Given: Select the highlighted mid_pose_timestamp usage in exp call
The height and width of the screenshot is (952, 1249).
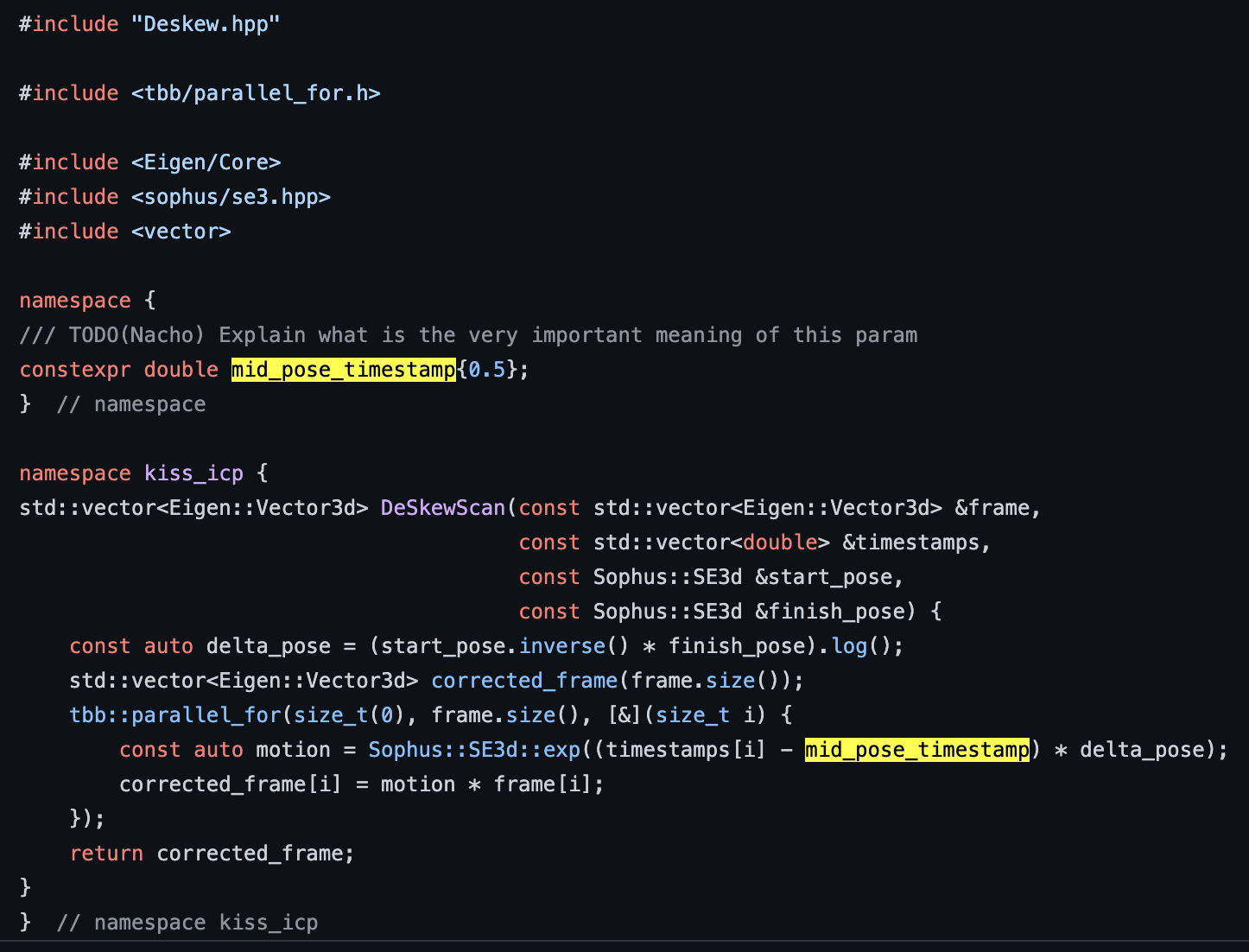Looking at the screenshot, I should point(916,749).
